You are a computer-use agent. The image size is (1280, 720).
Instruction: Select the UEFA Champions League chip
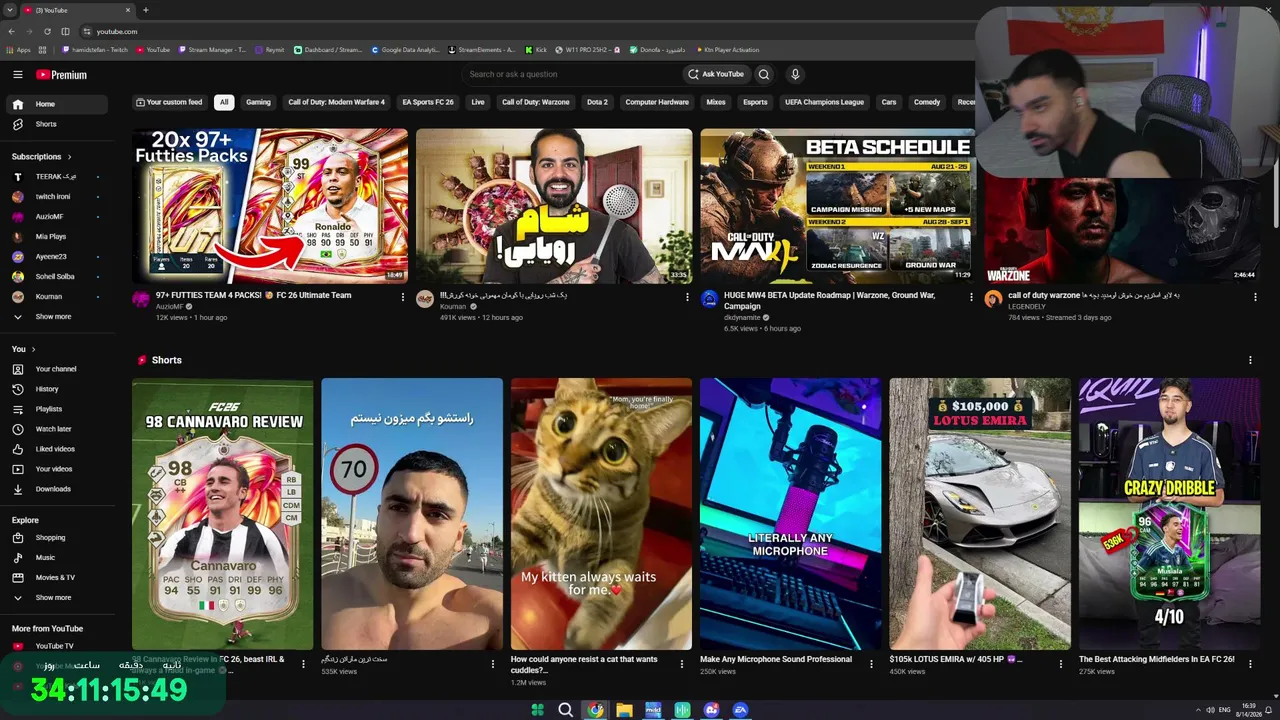(x=824, y=102)
